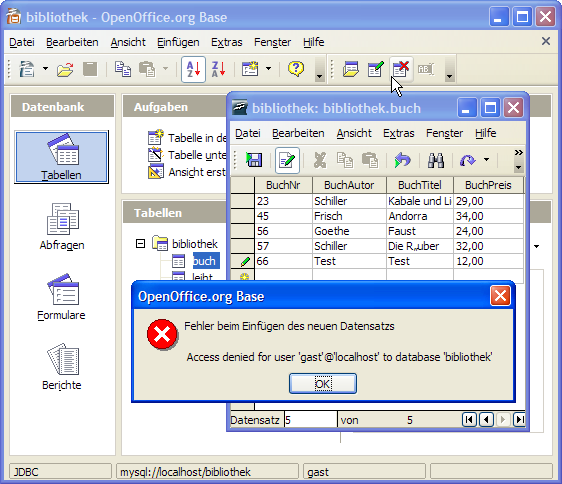Screen dimensions: 562x484
Task: Click 'gast' user name in status bar
Action: pos(318,472)
